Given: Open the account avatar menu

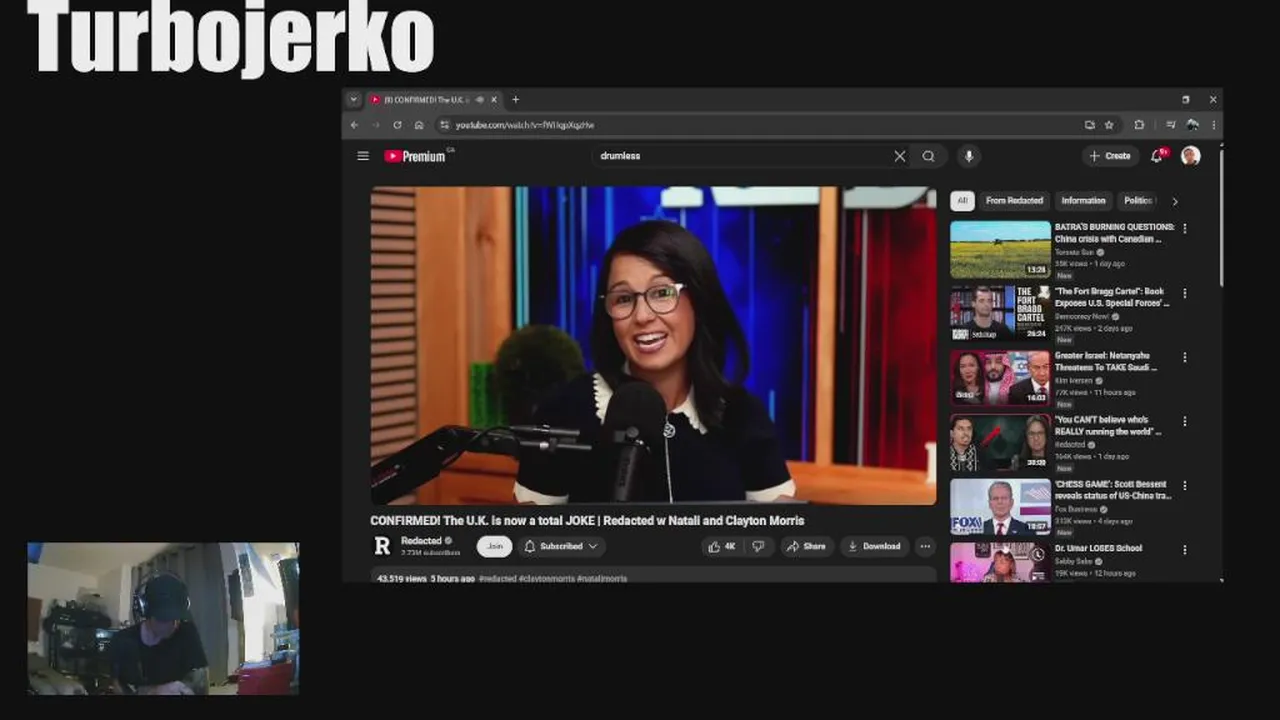Looking at the screenshot, I should [x=1190, y=156].
